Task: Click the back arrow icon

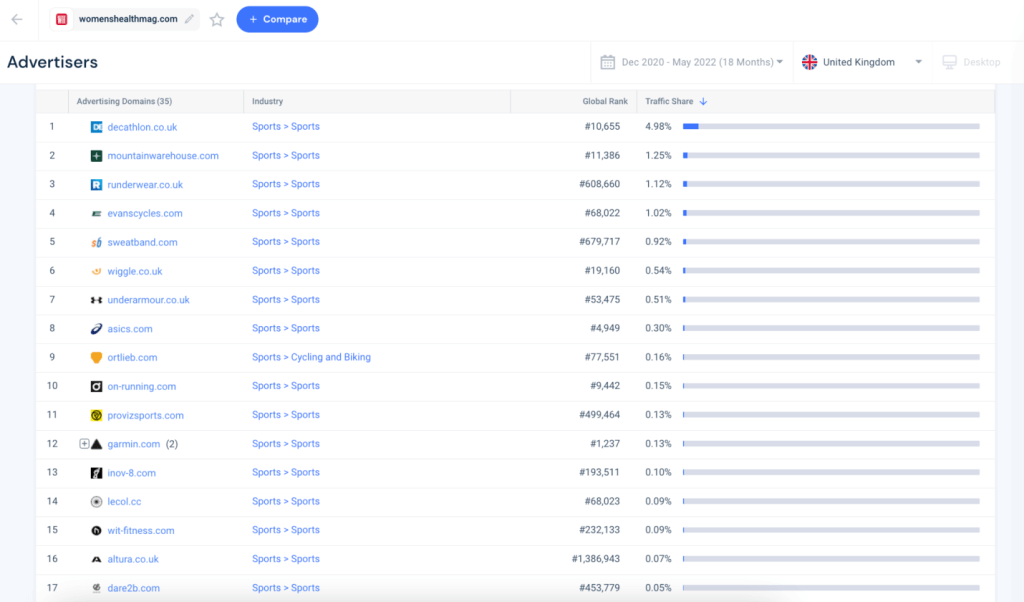Action: (17, 19)
